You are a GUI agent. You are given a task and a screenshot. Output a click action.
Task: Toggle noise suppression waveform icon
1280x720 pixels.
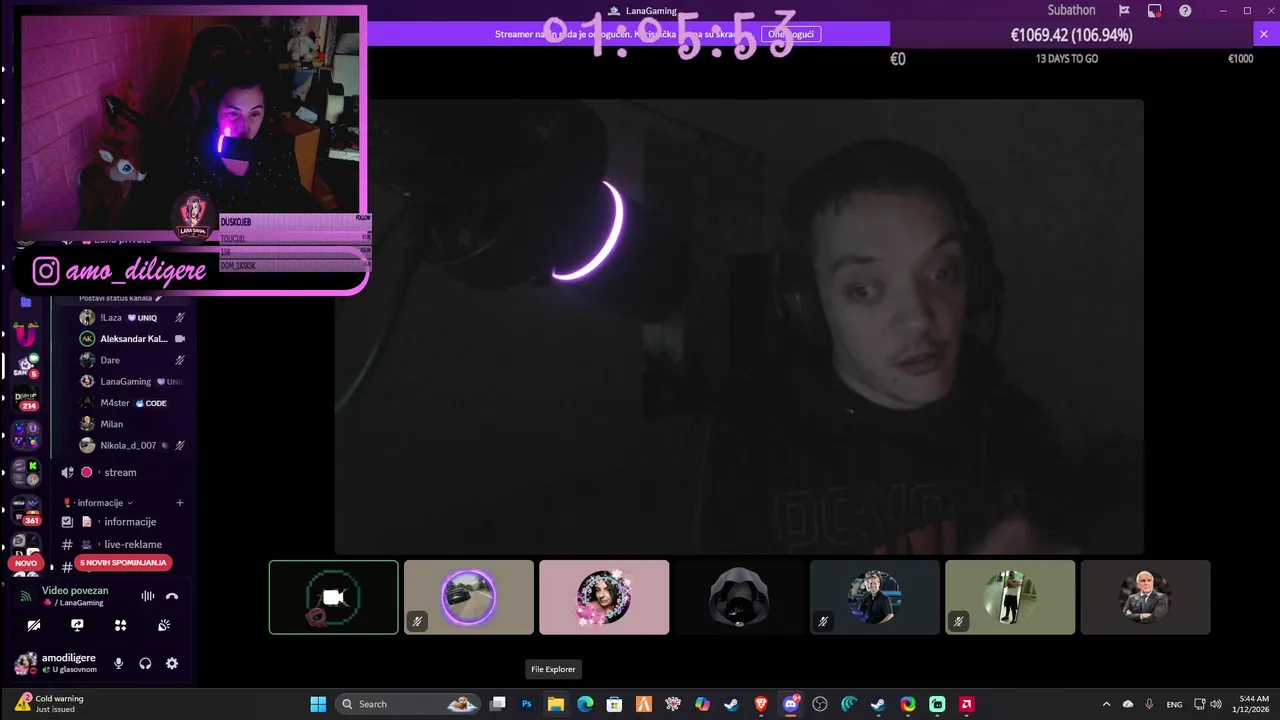click(147, 596)
